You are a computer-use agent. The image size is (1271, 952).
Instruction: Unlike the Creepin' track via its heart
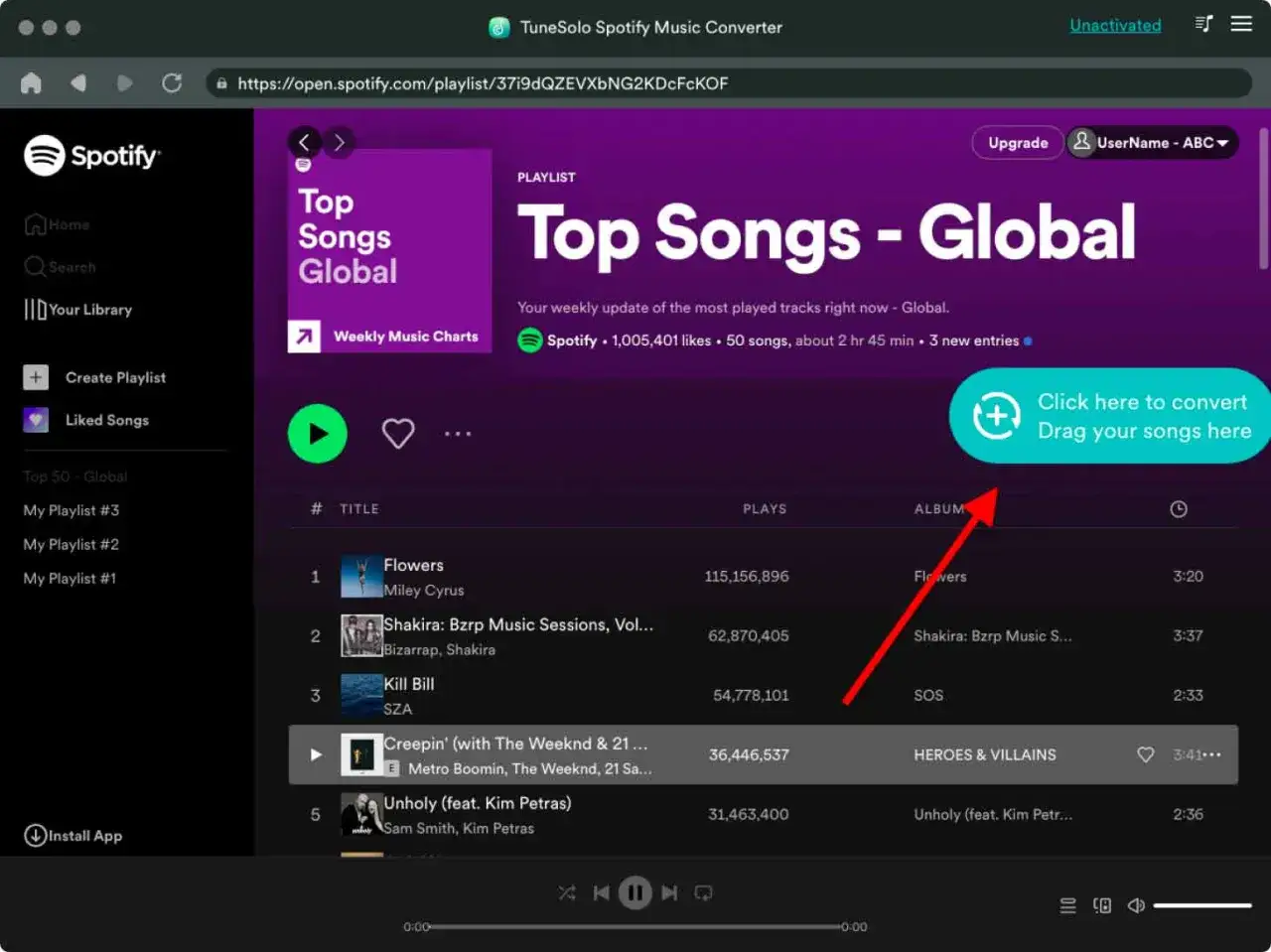1146,754
